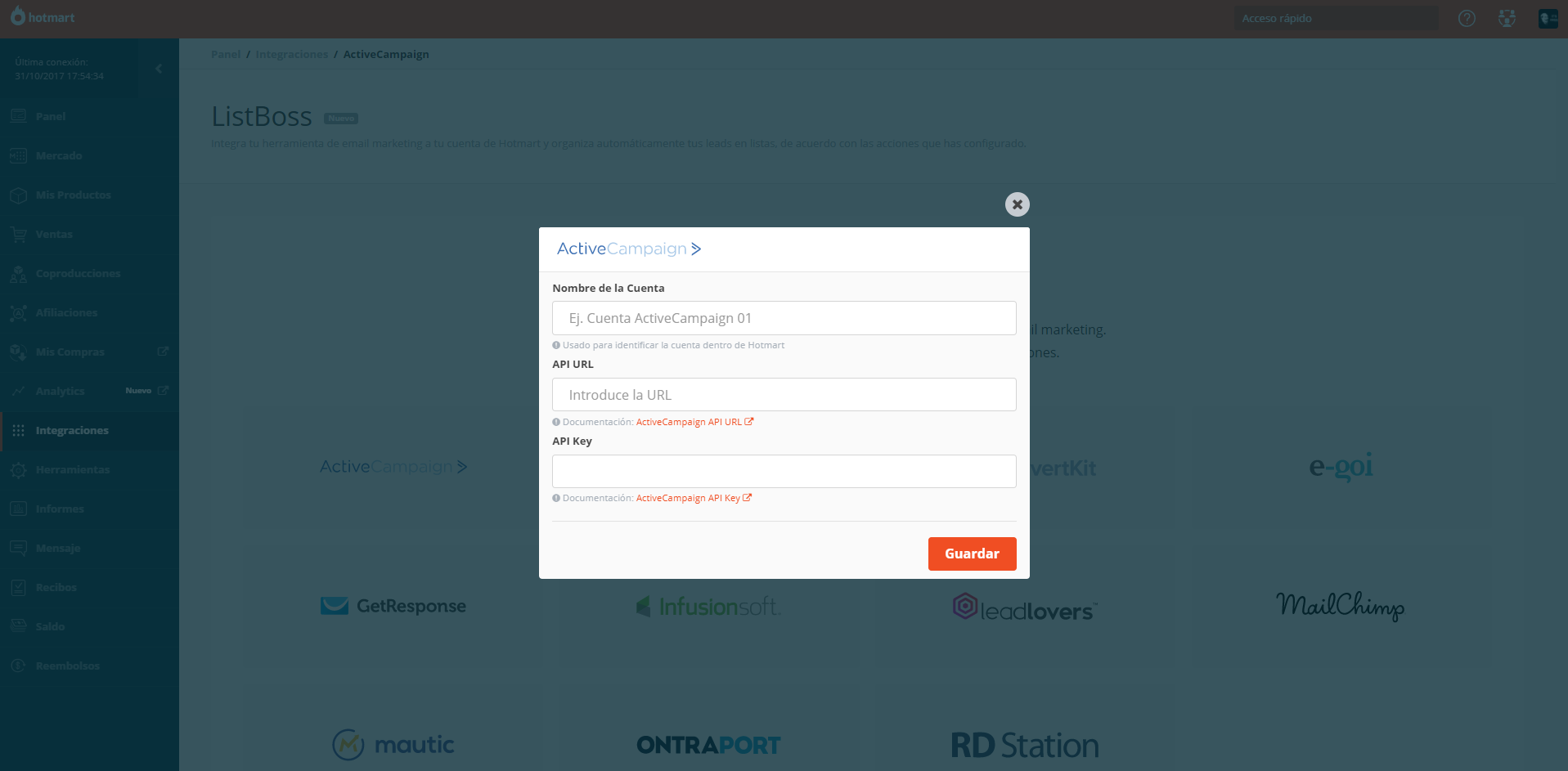Click the Herramientas gear icon
This screenshot has width=1568, height=771.
[x=18, y=469]
